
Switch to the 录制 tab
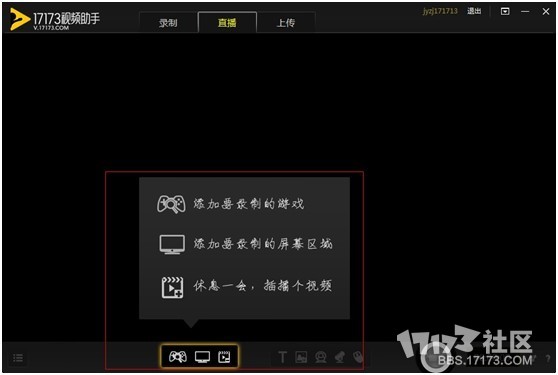click(x=168, y=22)
